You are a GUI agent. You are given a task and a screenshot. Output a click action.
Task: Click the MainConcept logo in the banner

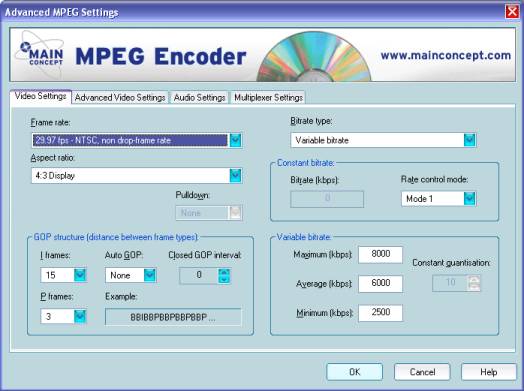coord(40,54)
